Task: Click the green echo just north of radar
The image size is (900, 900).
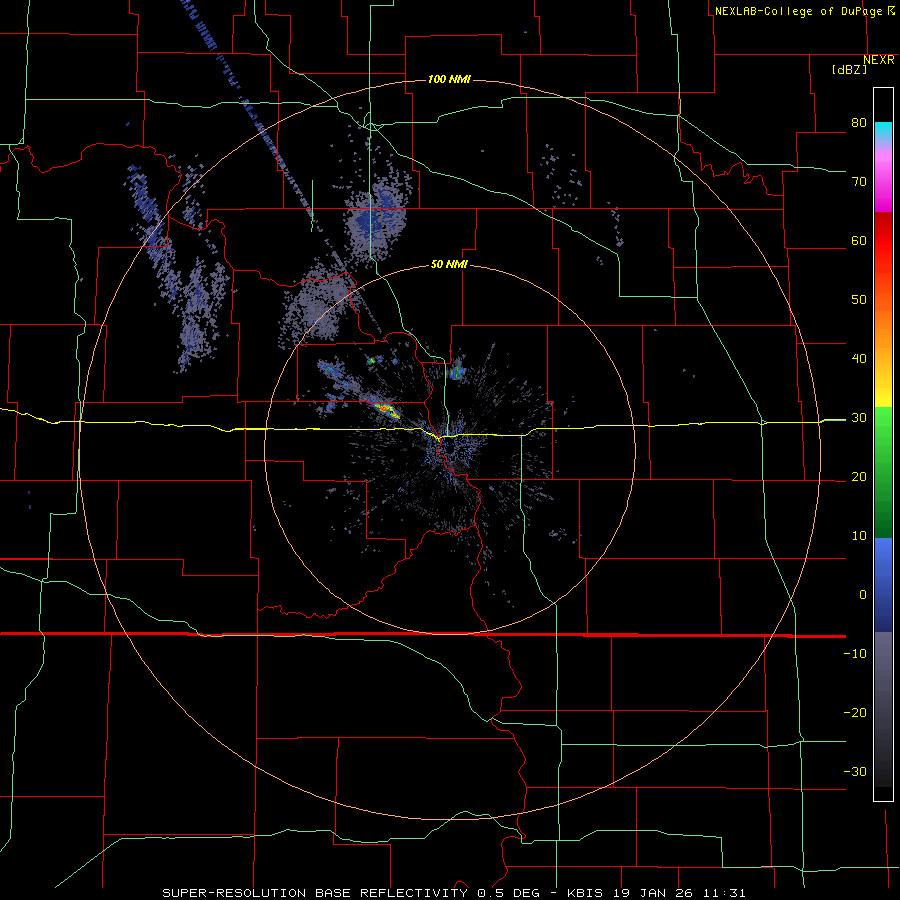Action: (x=457, y=372)
